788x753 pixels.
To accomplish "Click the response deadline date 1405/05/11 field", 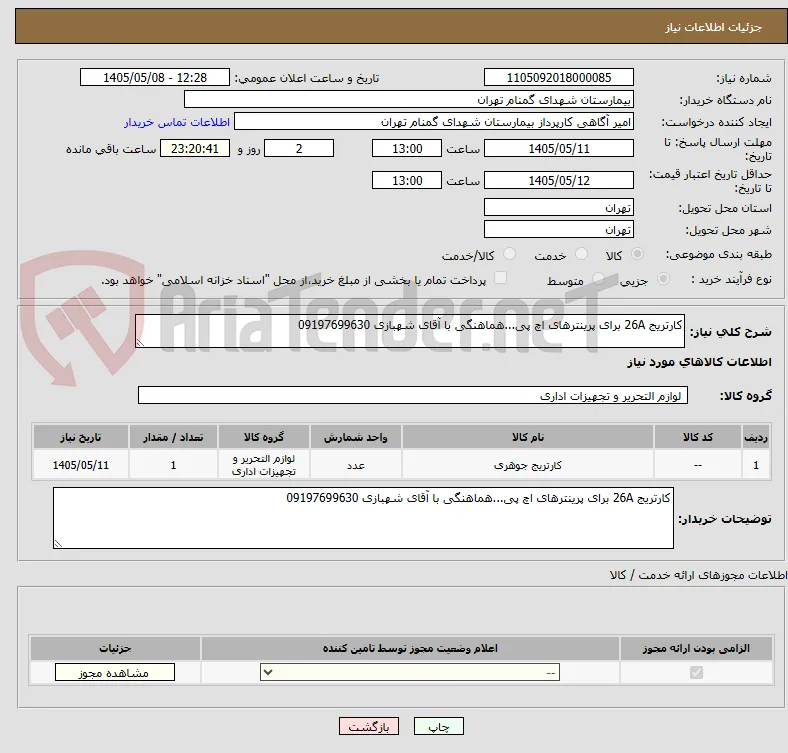I will click(558, 148).
